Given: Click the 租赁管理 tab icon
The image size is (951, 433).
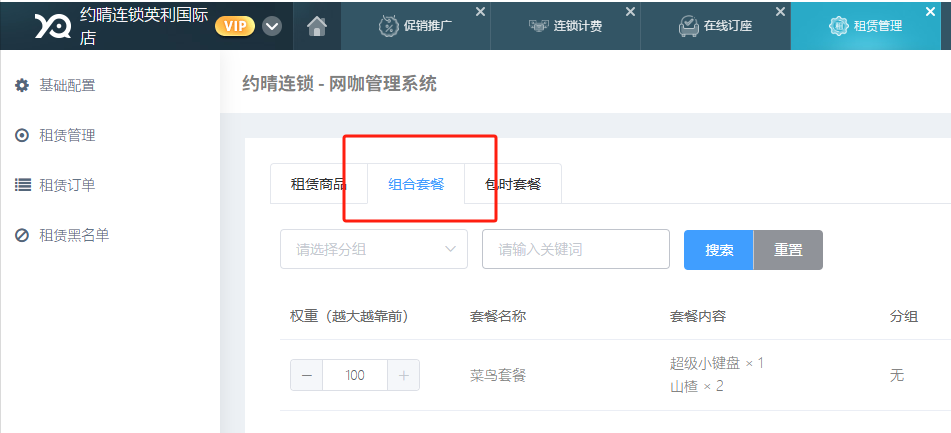Looking at the screenshot, I should (x=838, y=26).
